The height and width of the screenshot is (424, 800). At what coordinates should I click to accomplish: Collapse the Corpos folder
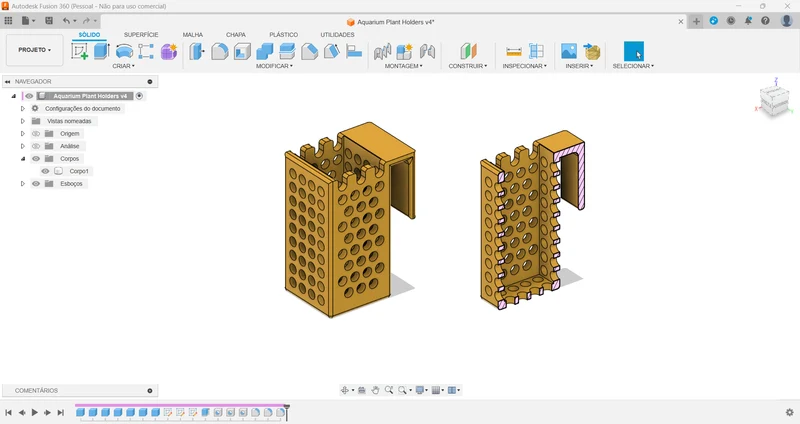coord(22,159)
